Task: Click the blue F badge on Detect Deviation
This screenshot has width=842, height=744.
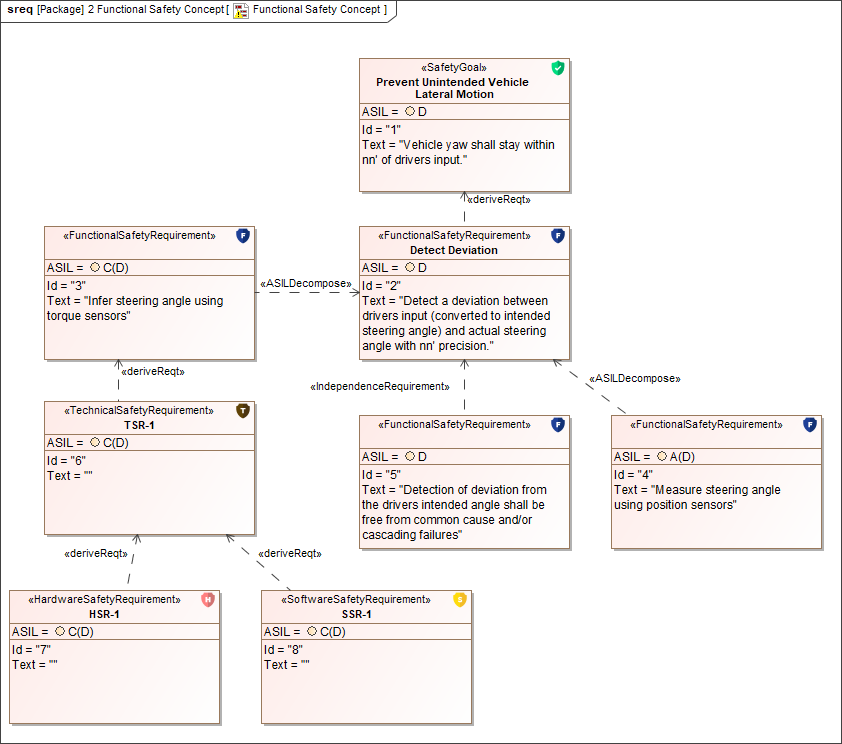Action: point(558,236)
